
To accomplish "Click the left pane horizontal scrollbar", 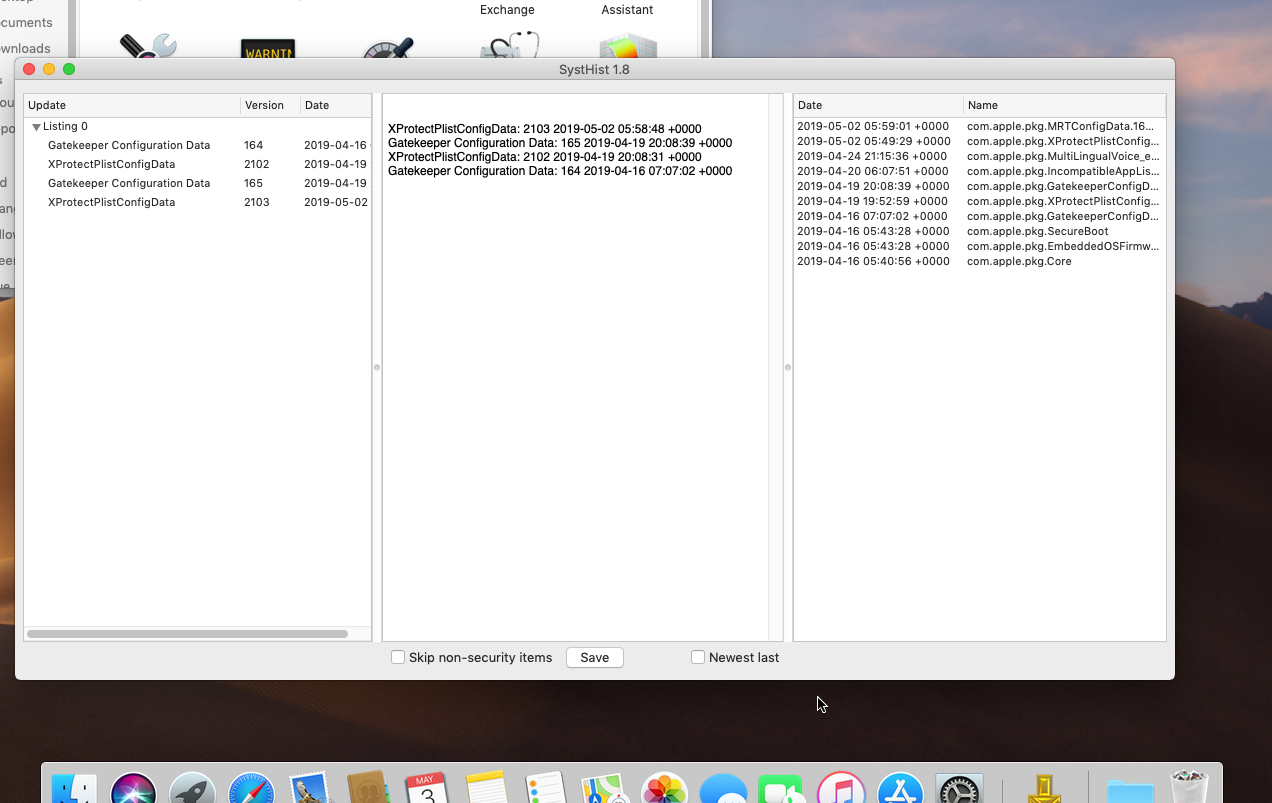I will point(187,633).
